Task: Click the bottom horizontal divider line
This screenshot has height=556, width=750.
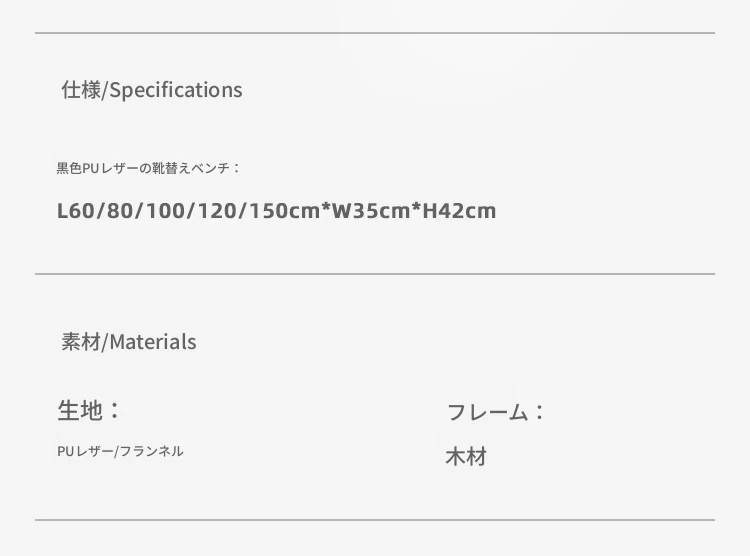Action: (375, 520)
